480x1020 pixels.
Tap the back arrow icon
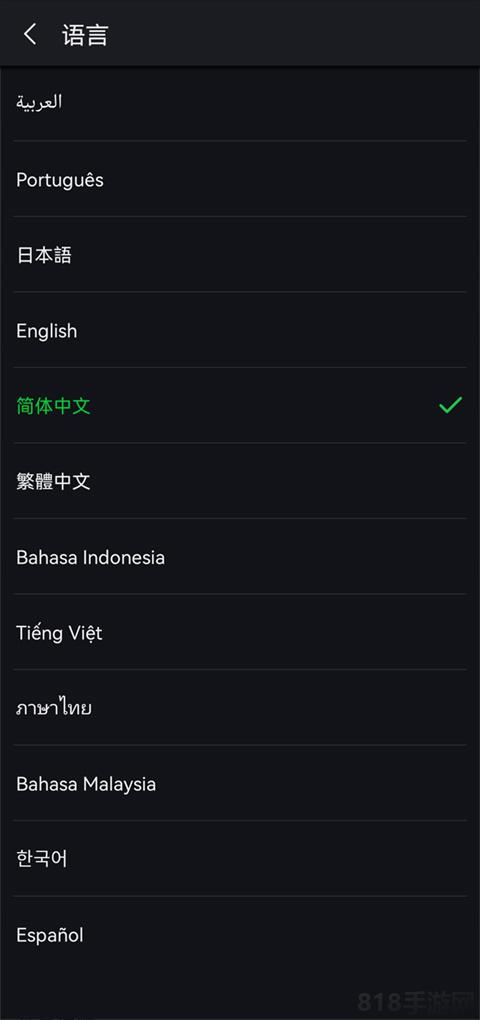29,34
